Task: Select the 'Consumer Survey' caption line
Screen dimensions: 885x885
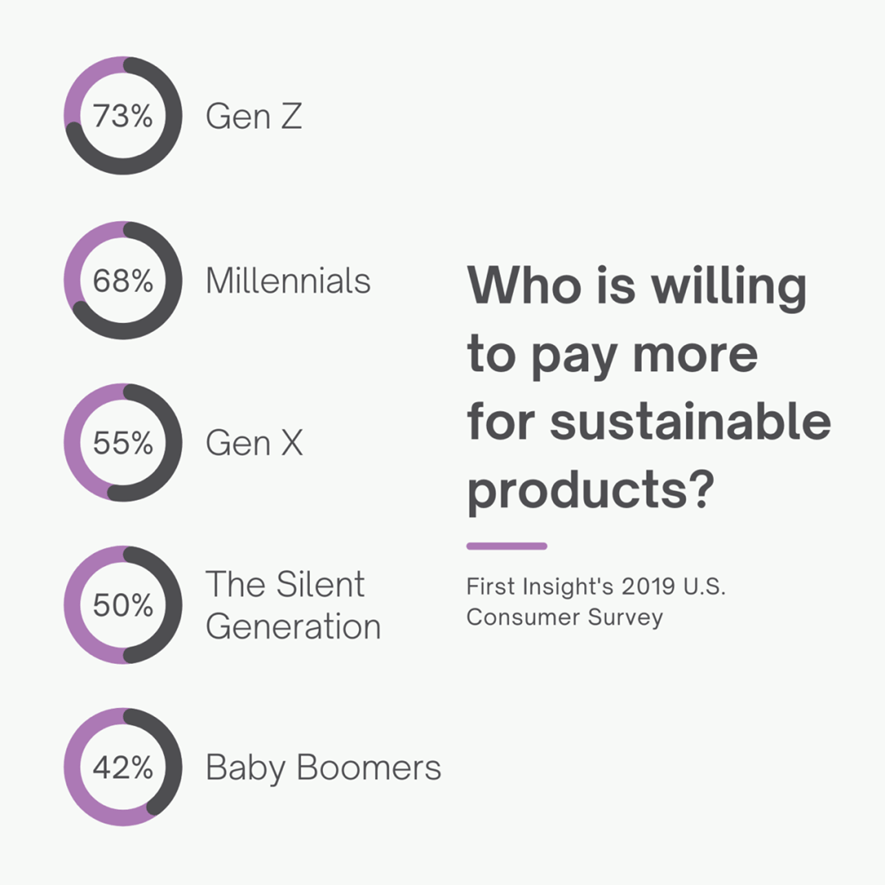Action: click(564, 617)
